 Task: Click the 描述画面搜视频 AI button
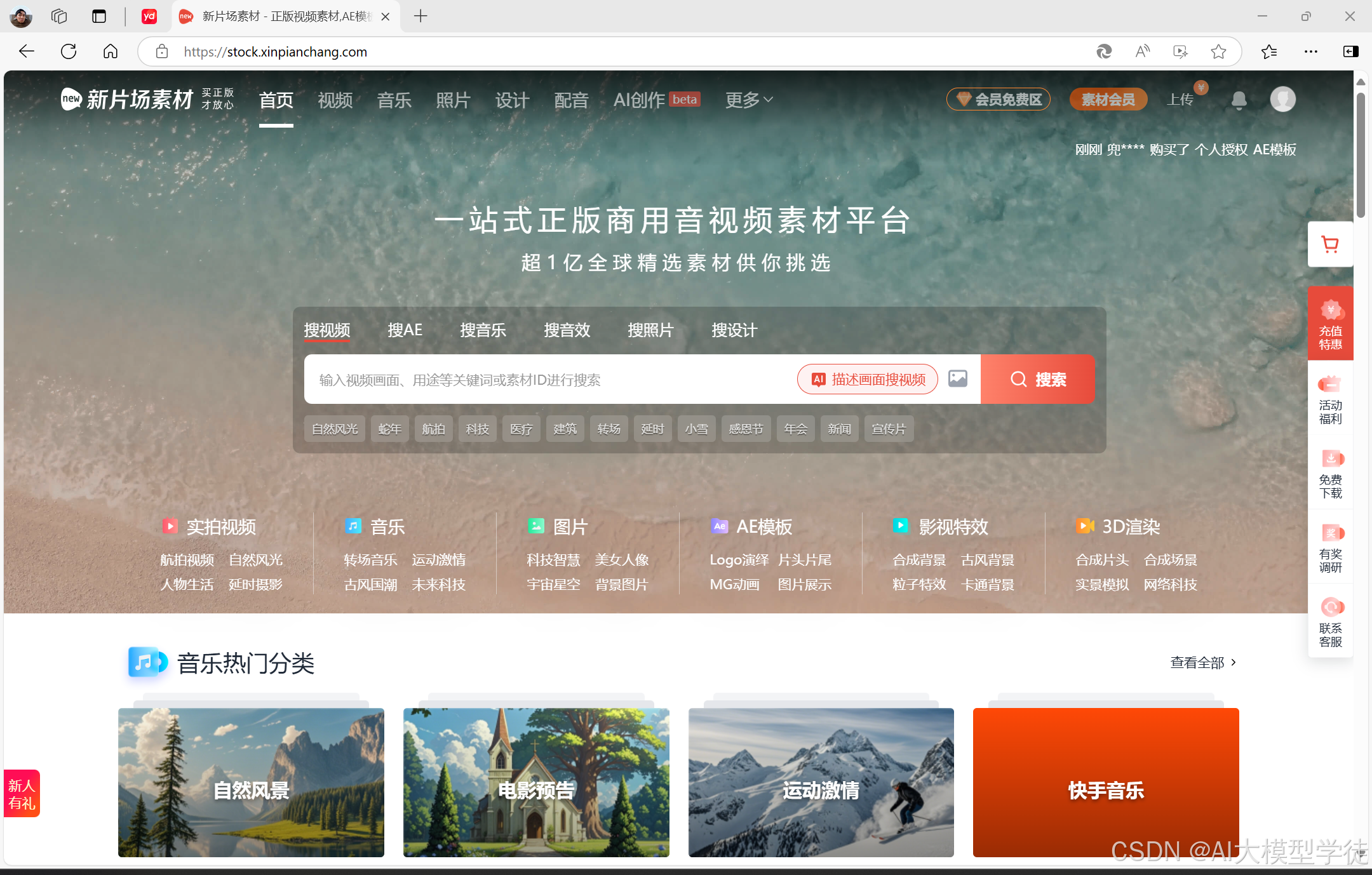(x=868, y=379)
